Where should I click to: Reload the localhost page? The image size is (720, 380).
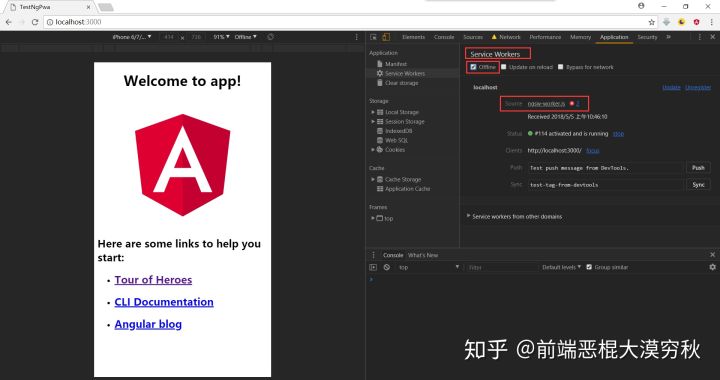tap(34, 22)
